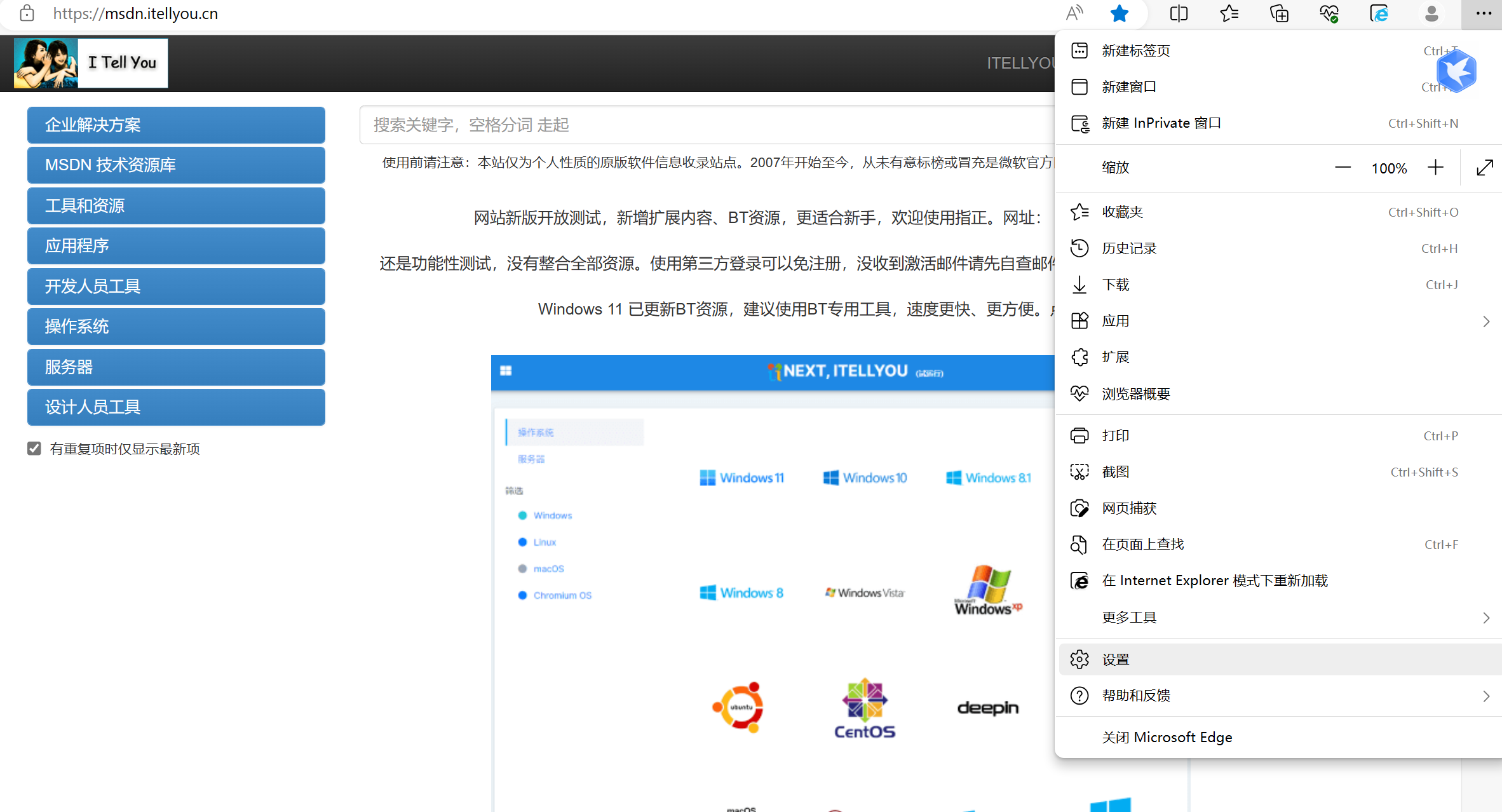Expand 工具和资源 category
The width and height of the screenshot is (1502, 812).
click(x=176, y=206)
